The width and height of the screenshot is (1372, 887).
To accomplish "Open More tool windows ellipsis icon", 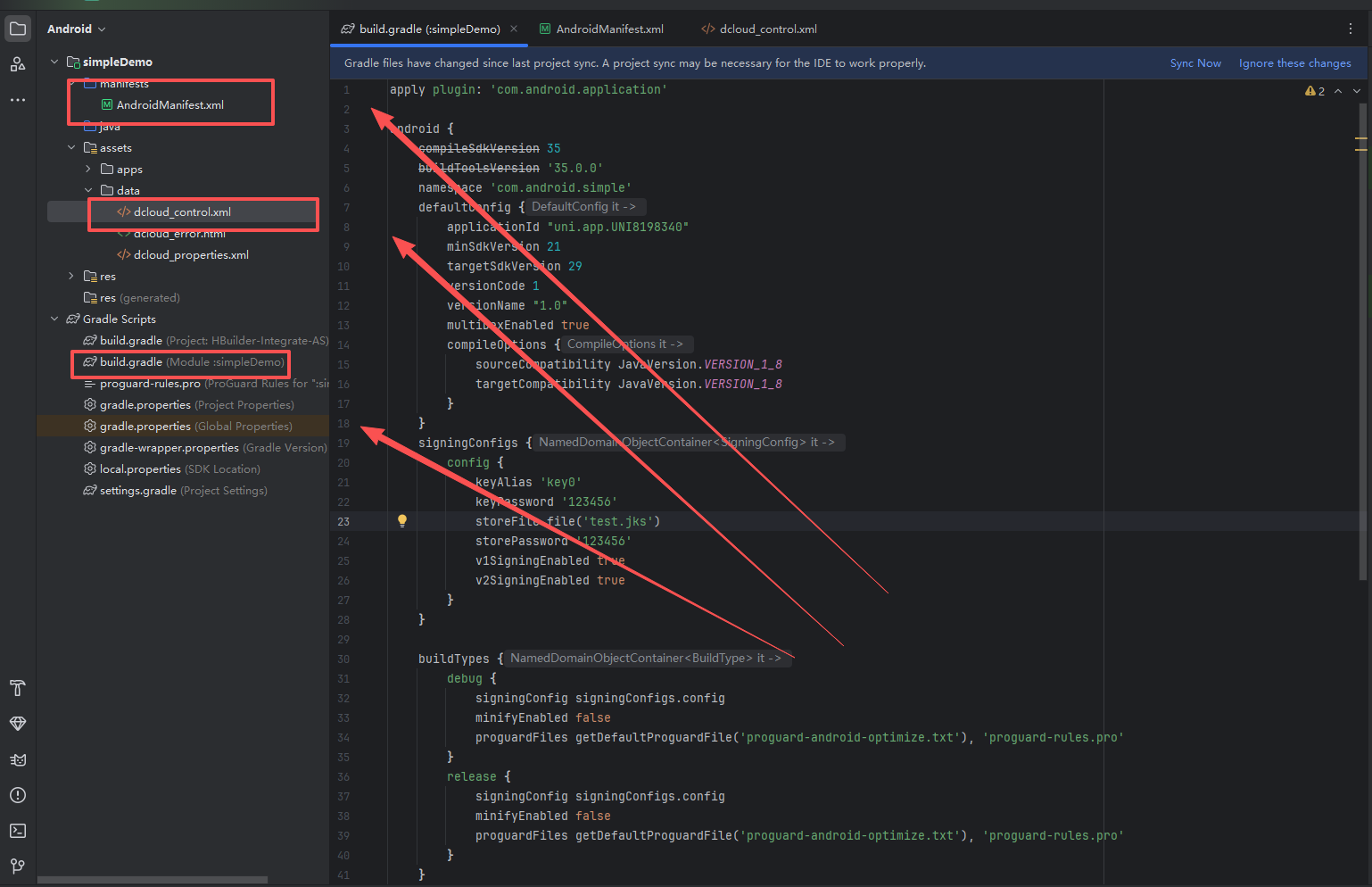I will click(x=18, y=100).
